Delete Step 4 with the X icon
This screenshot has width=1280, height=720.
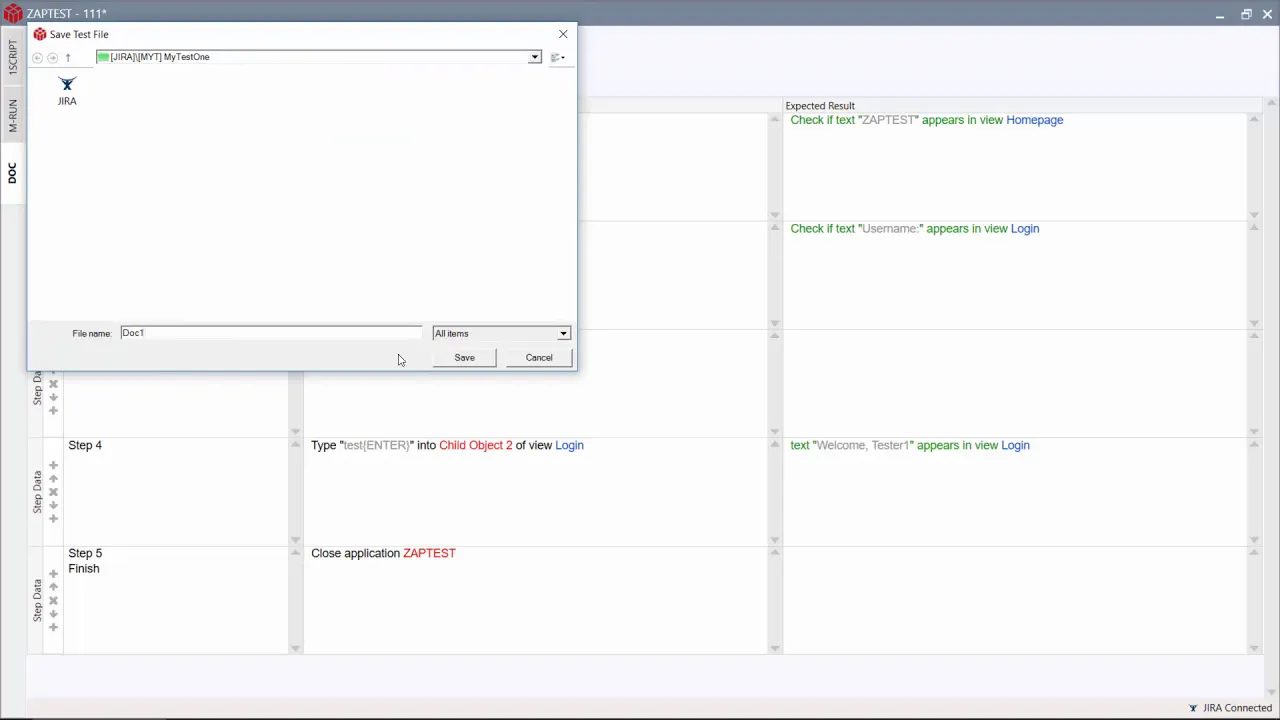[53, 492]
